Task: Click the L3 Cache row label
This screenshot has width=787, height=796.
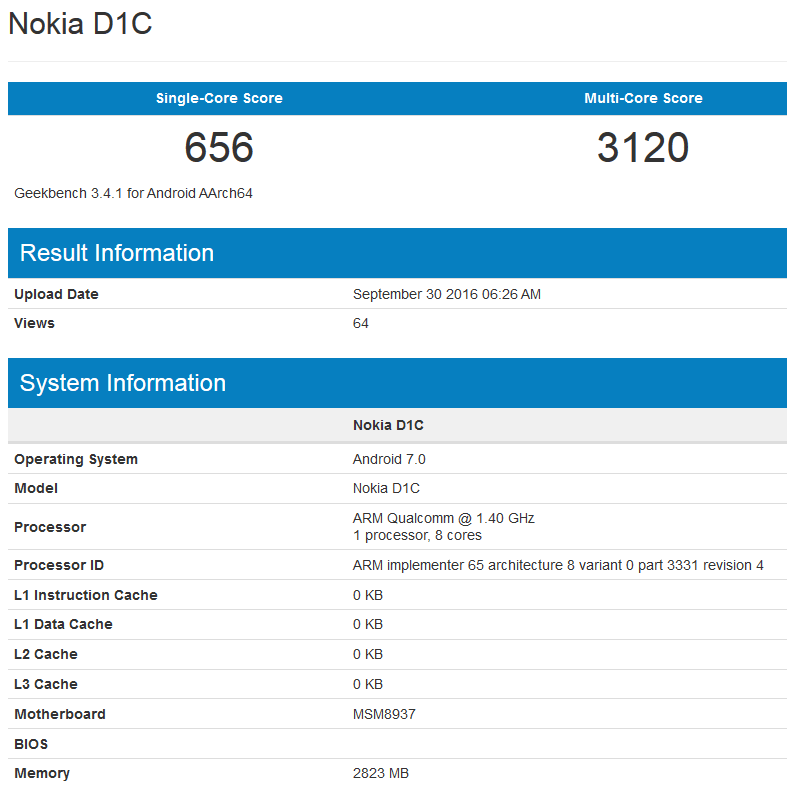Action: click(45, 684)
